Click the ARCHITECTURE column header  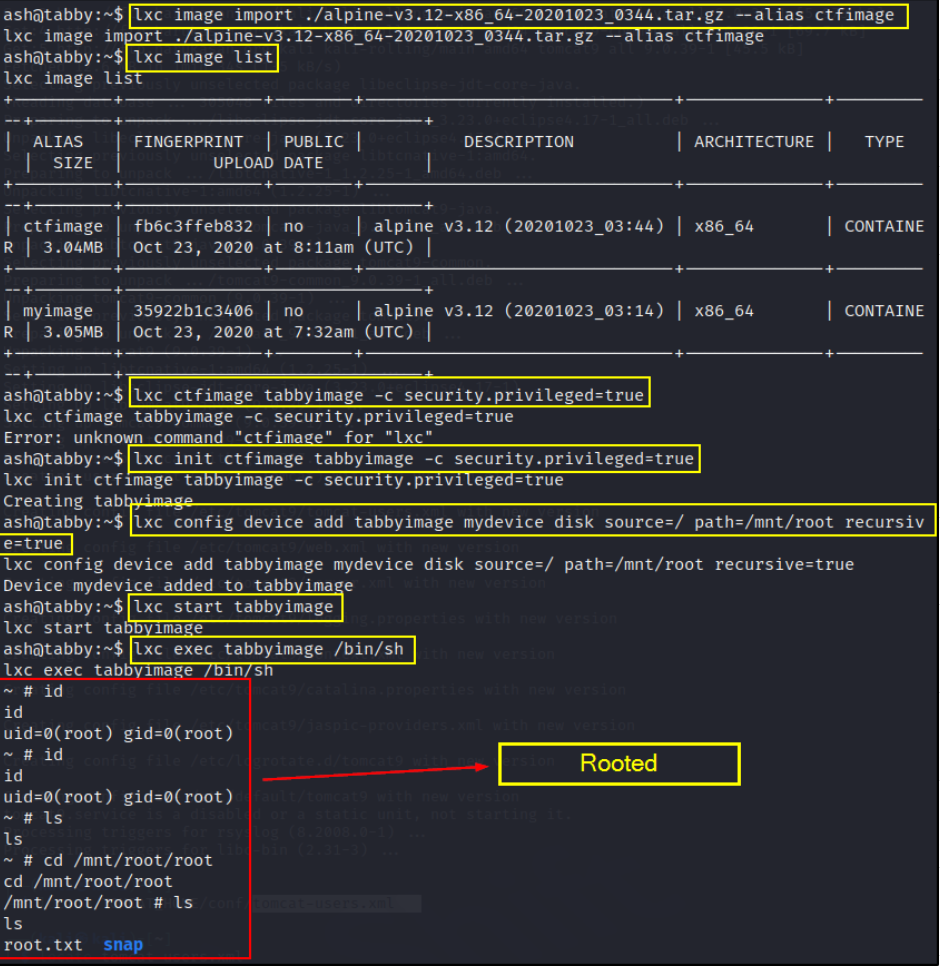754,142
